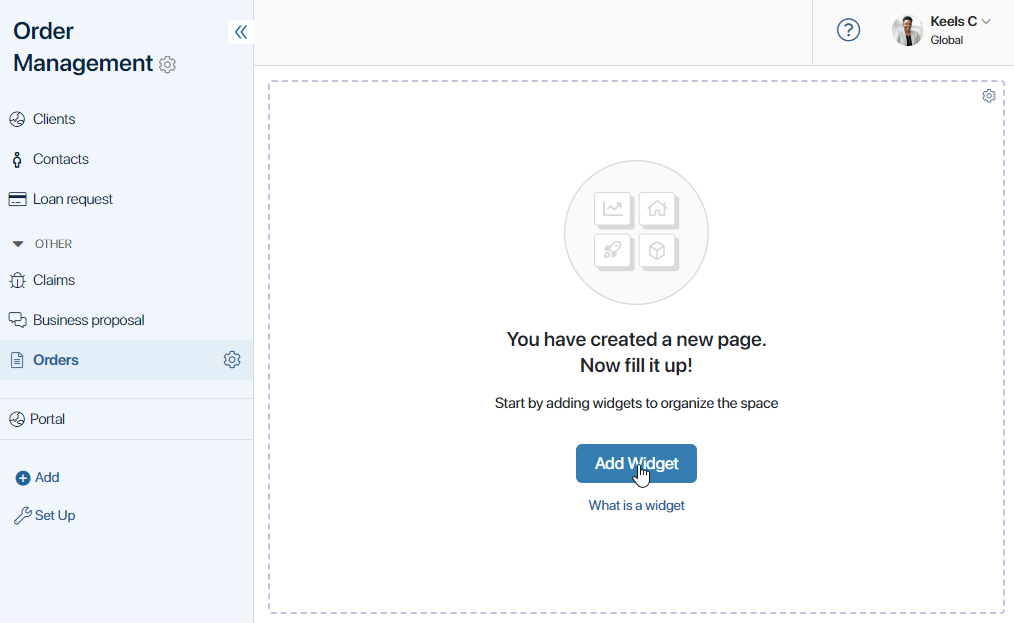Screen dimensions: 1014x623
Task: Open the Contacts section
Action: coord(61,159)
